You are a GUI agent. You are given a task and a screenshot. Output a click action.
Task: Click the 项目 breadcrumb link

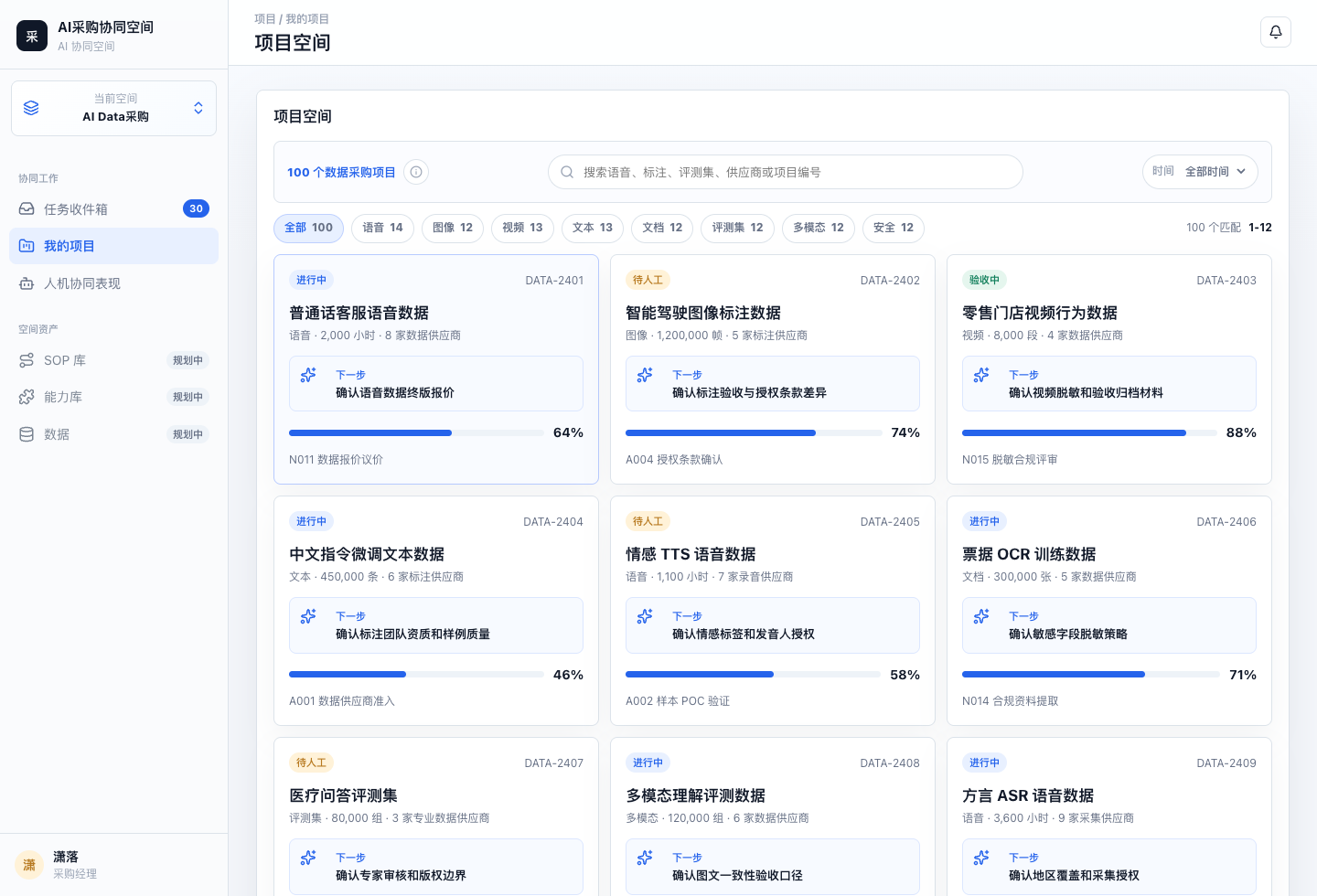click(264, 19)
